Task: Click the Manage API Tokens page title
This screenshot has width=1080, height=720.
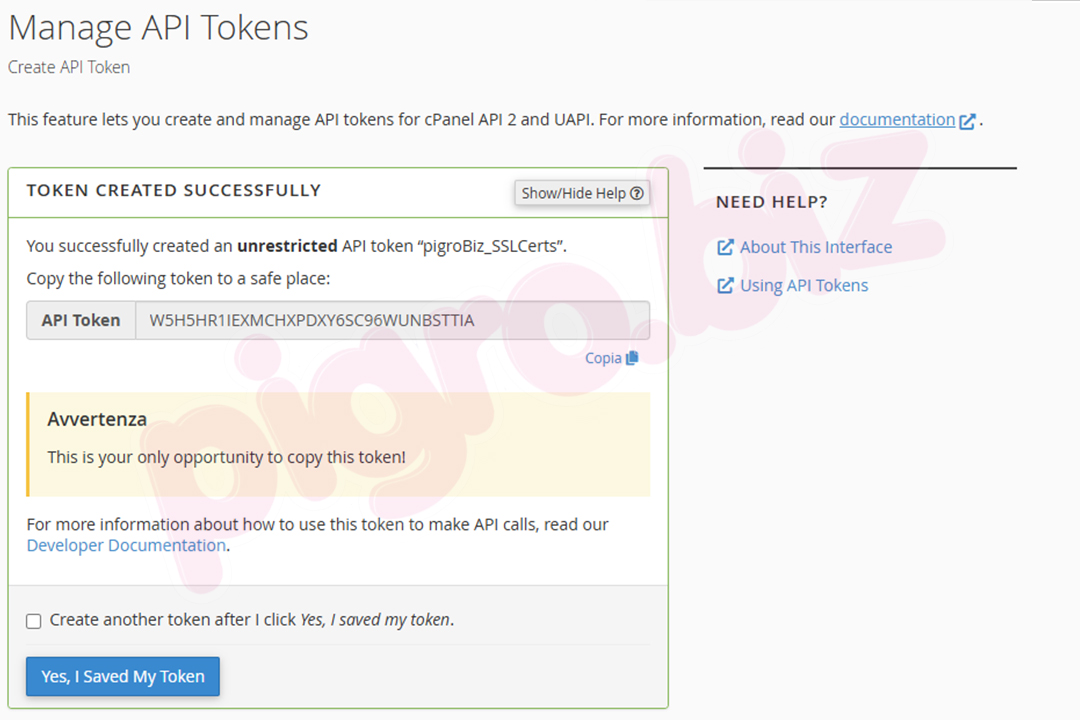Action: (x=158, y=28)
